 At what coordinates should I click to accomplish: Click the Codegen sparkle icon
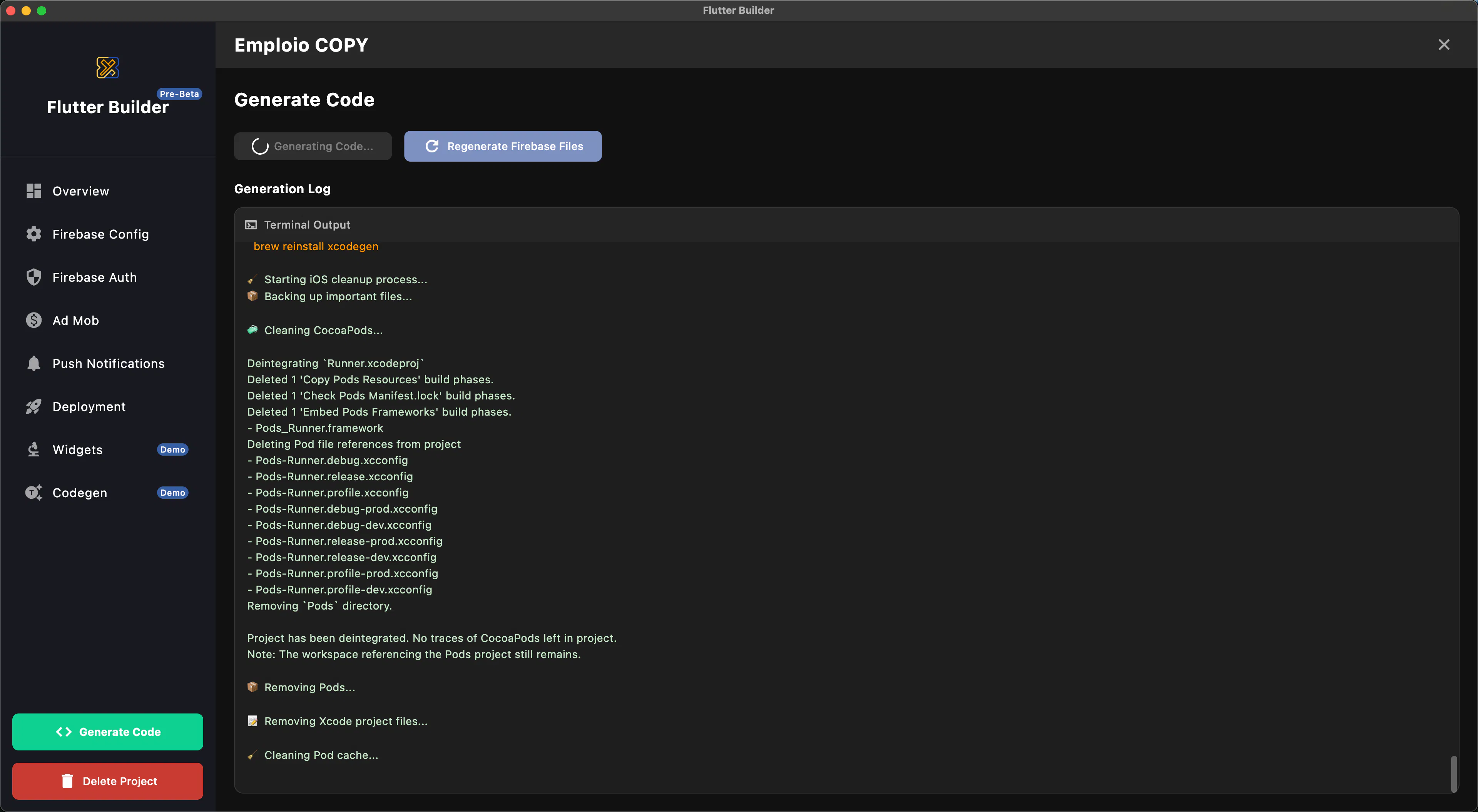coord(34,492)
